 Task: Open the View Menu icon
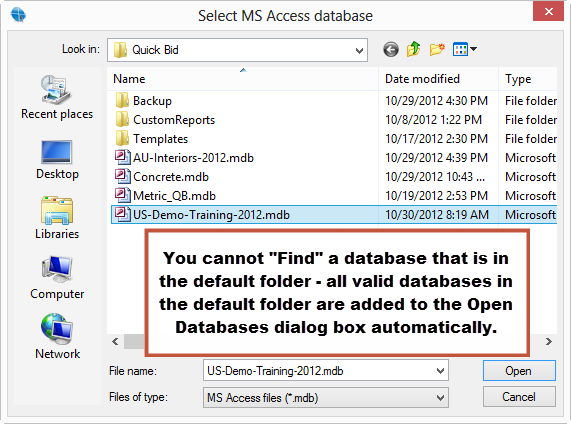coord(464,49)
